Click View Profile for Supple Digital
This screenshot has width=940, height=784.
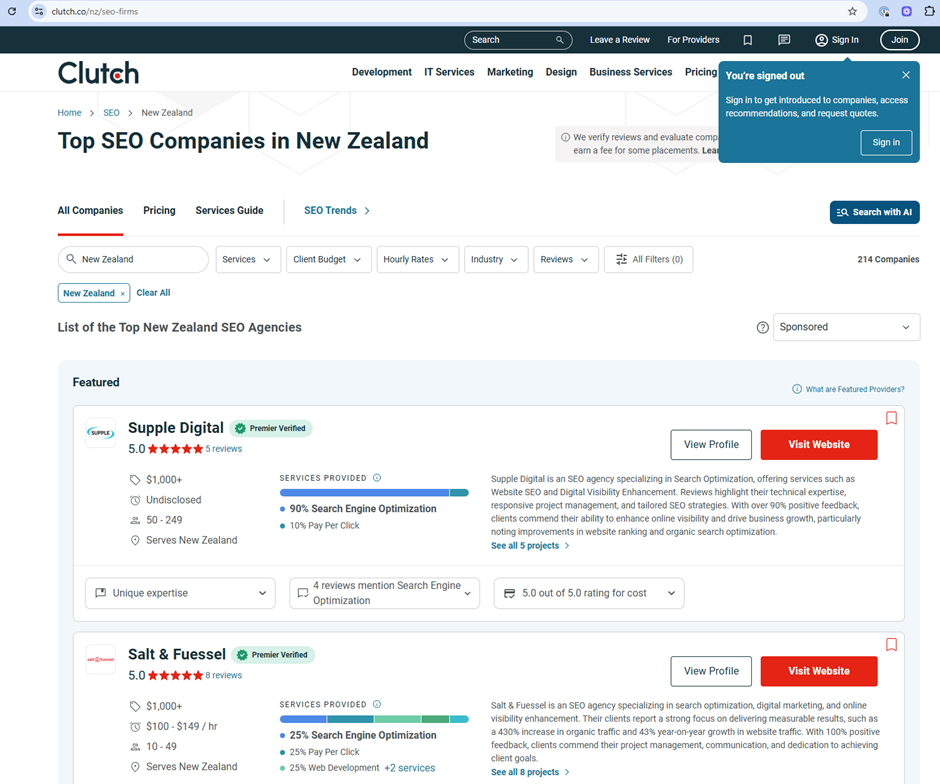point(711,445)
